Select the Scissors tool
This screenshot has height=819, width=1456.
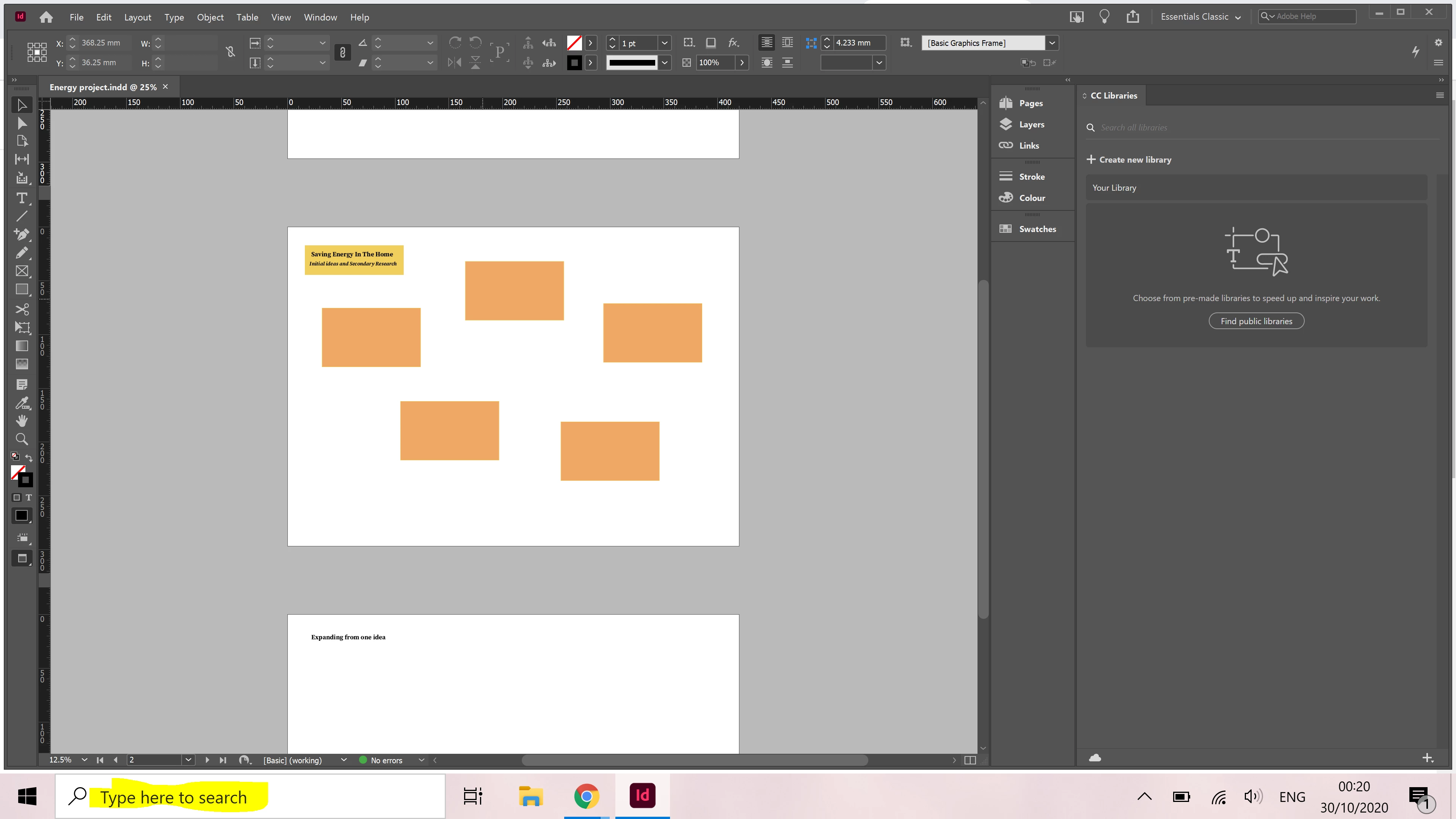22,309
